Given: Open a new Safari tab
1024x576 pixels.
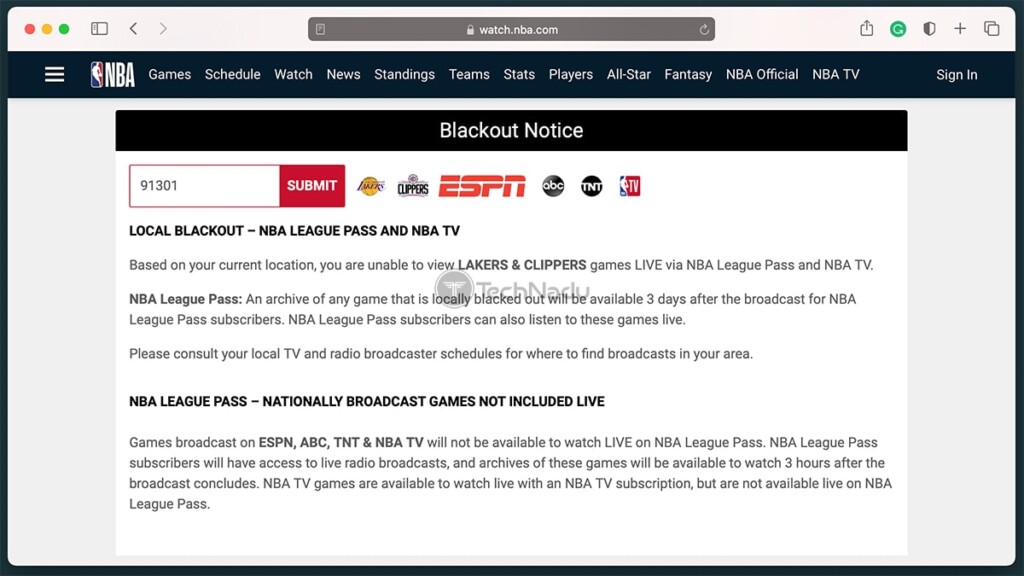Looking at the screenshot, I should coord(960,29).
